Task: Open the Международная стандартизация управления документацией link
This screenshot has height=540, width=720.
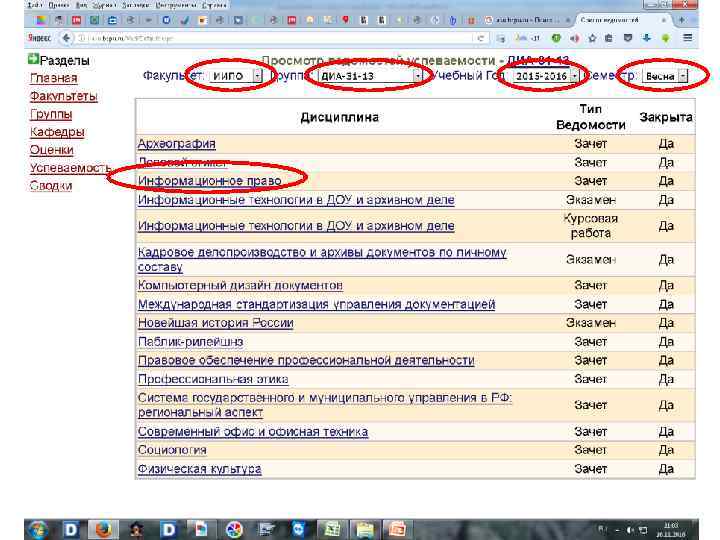Action: pos(316,304)
